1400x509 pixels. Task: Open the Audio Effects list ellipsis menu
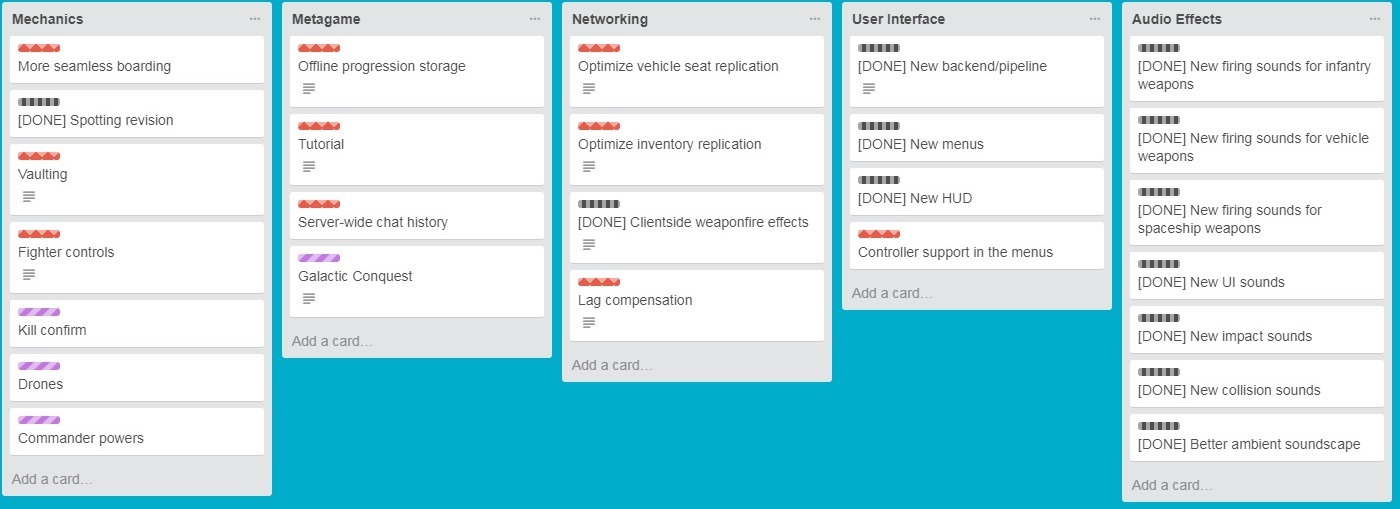point(1375,19)
